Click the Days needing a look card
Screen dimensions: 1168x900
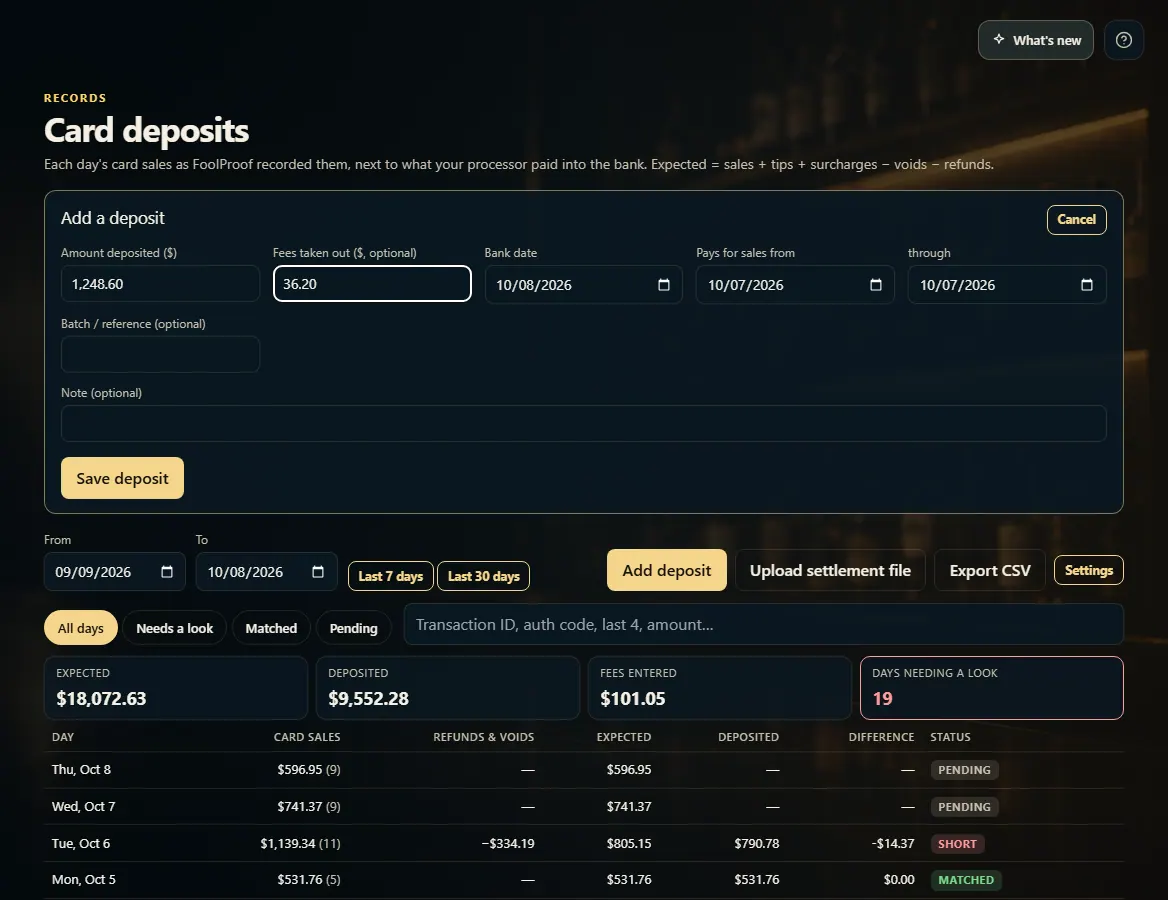pyautogui.click(x=991, y=688)
